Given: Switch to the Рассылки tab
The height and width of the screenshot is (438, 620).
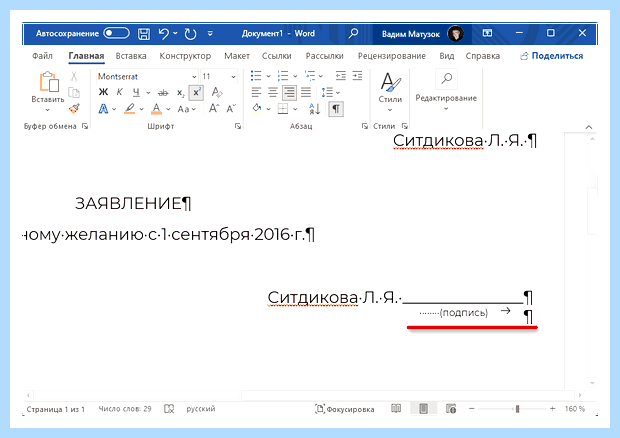Looking at the screenshot, I should [x=325, y=56].
